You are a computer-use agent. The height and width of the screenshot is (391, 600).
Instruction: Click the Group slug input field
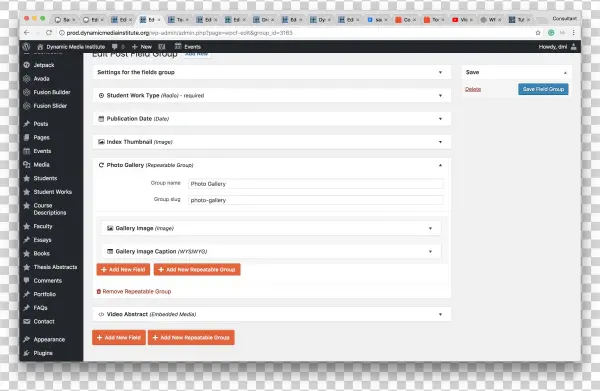pos(316,200)
